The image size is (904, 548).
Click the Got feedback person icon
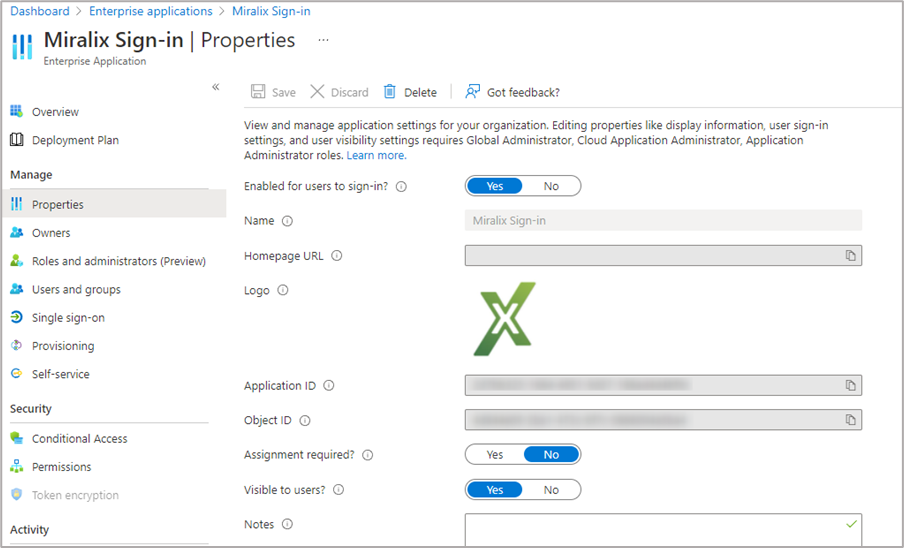click(472, 92)
